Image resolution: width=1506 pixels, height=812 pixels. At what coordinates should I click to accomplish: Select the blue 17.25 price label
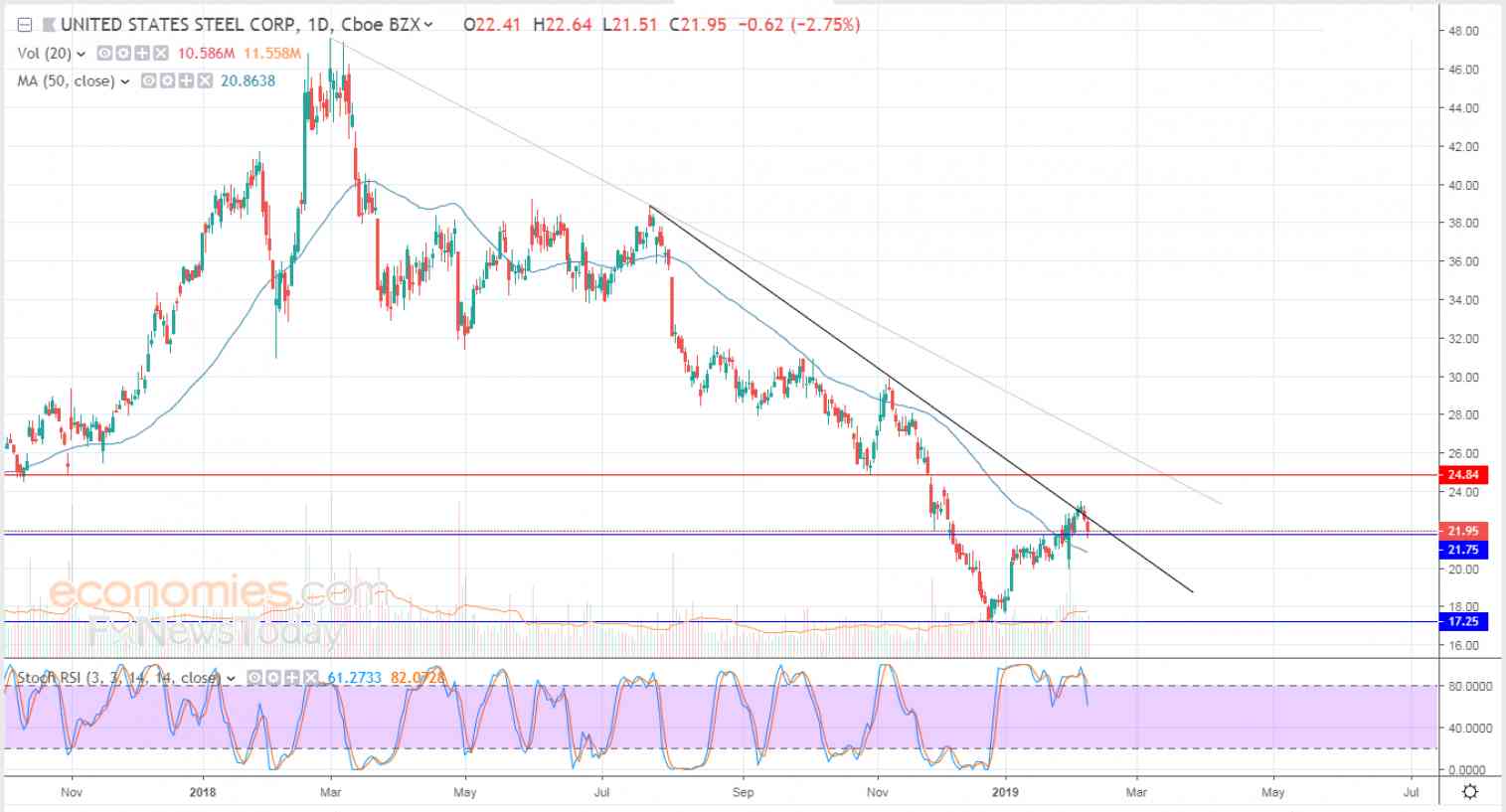point(1462,621)
